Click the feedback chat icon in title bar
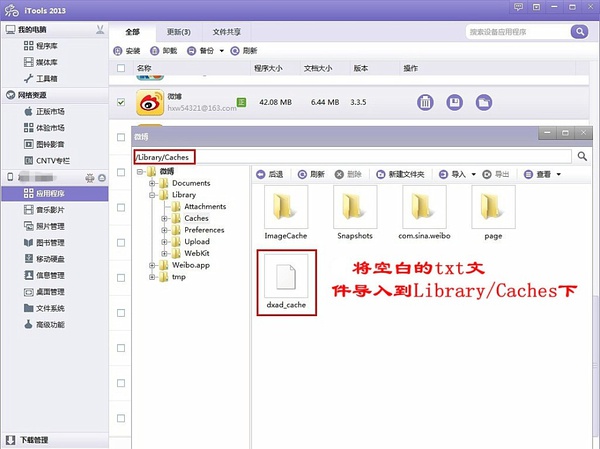This screenshot has width=600, height=449. tap(518, 7)
